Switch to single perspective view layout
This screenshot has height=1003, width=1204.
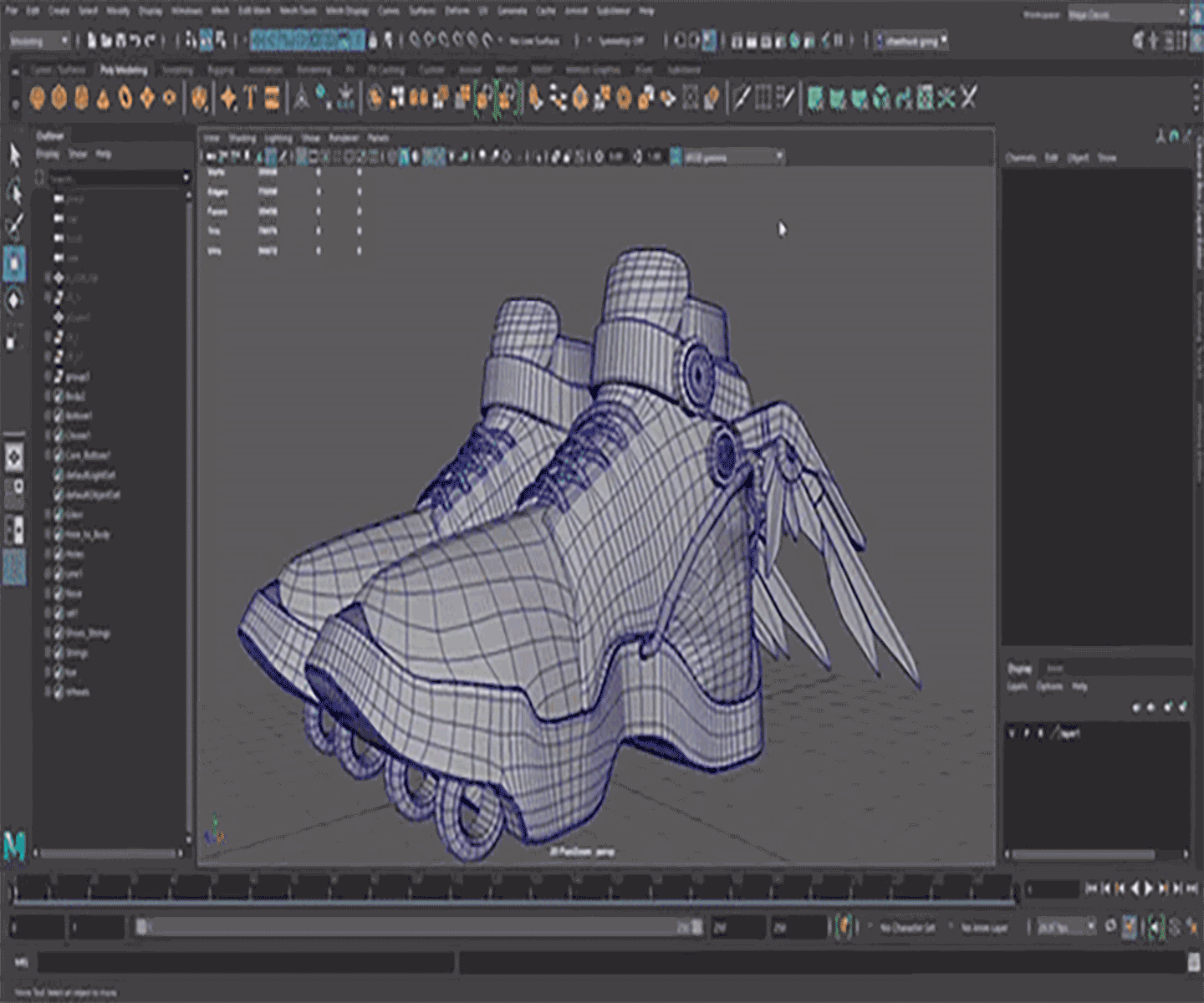(14, 457)
